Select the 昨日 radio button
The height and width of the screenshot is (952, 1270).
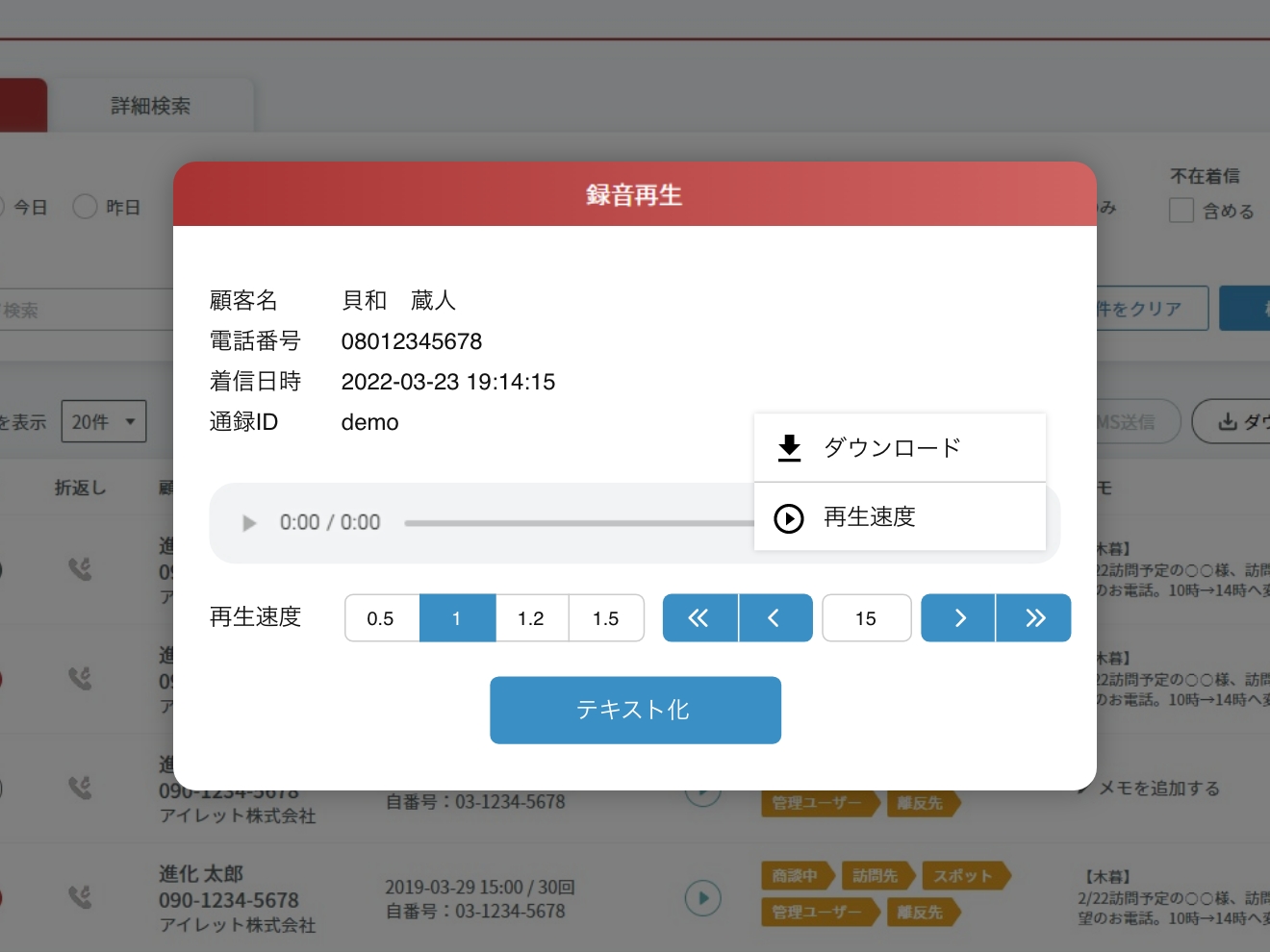[86, 207]
